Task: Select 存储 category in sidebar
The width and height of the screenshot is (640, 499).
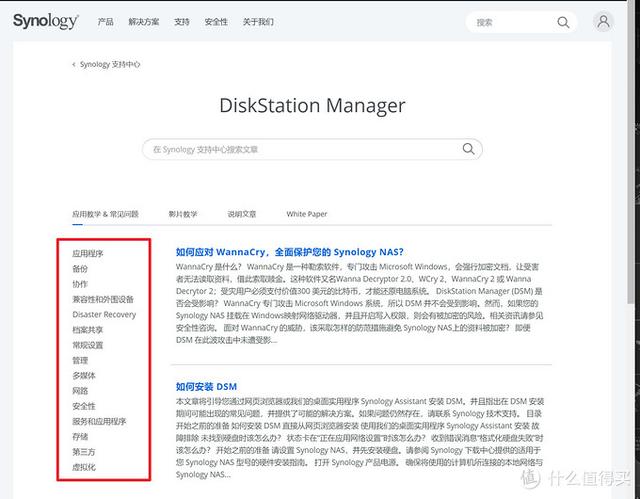Action: 80,437
